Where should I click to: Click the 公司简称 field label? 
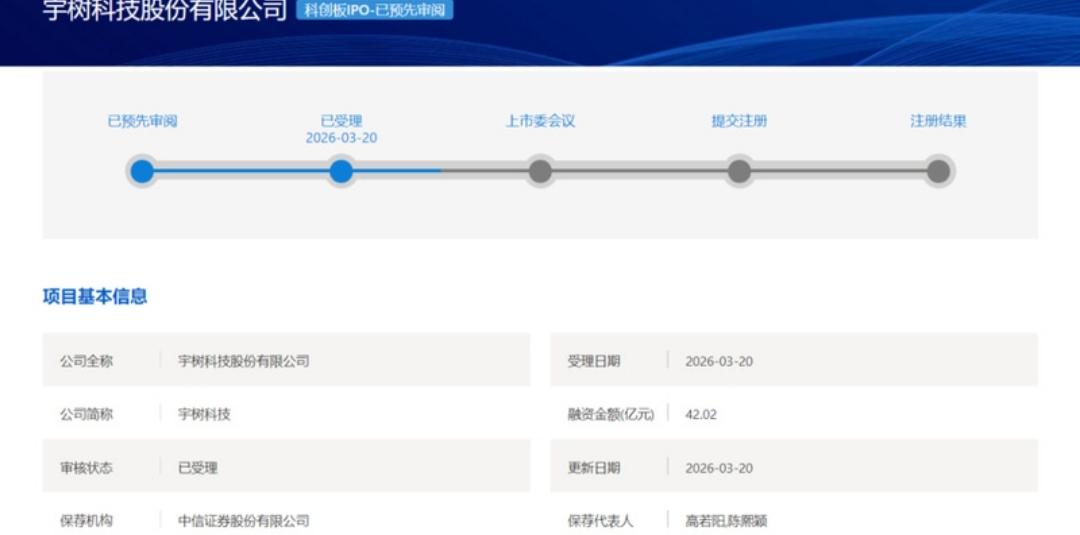(x=86, y=415)
